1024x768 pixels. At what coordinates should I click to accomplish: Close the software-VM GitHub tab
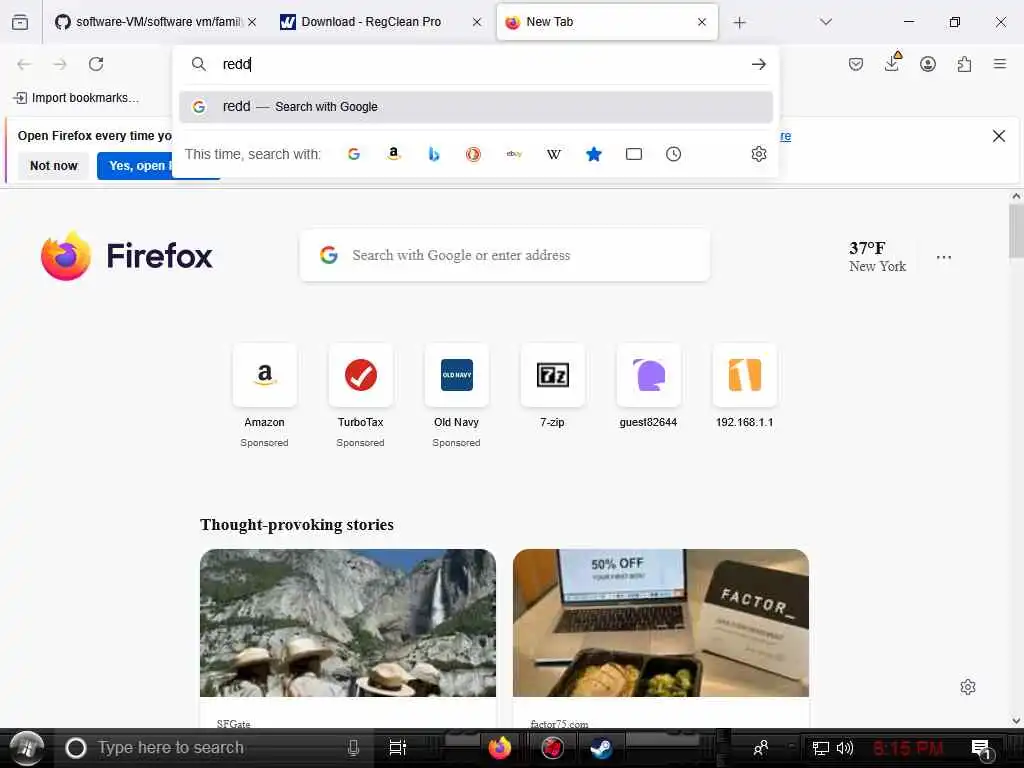coord(252,22)
